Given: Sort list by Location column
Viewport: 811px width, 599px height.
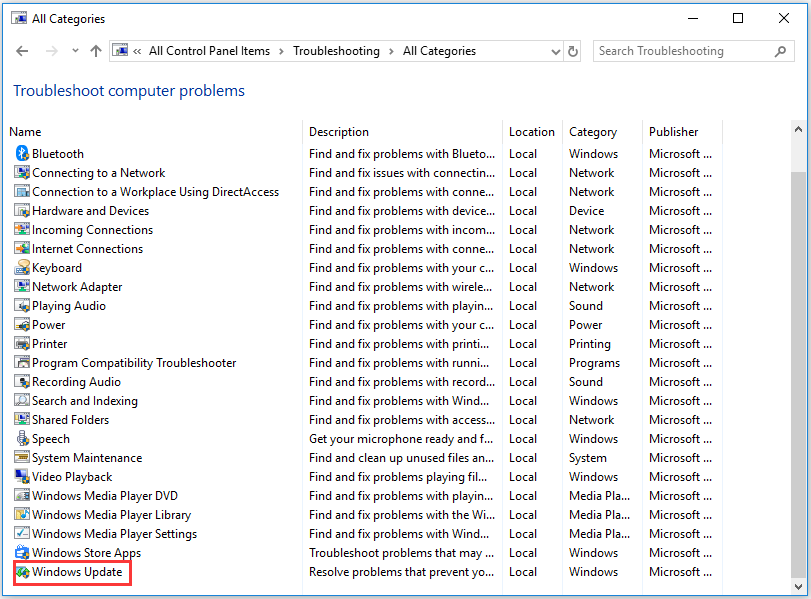Looking at the screenshot, I should (532, 132).
